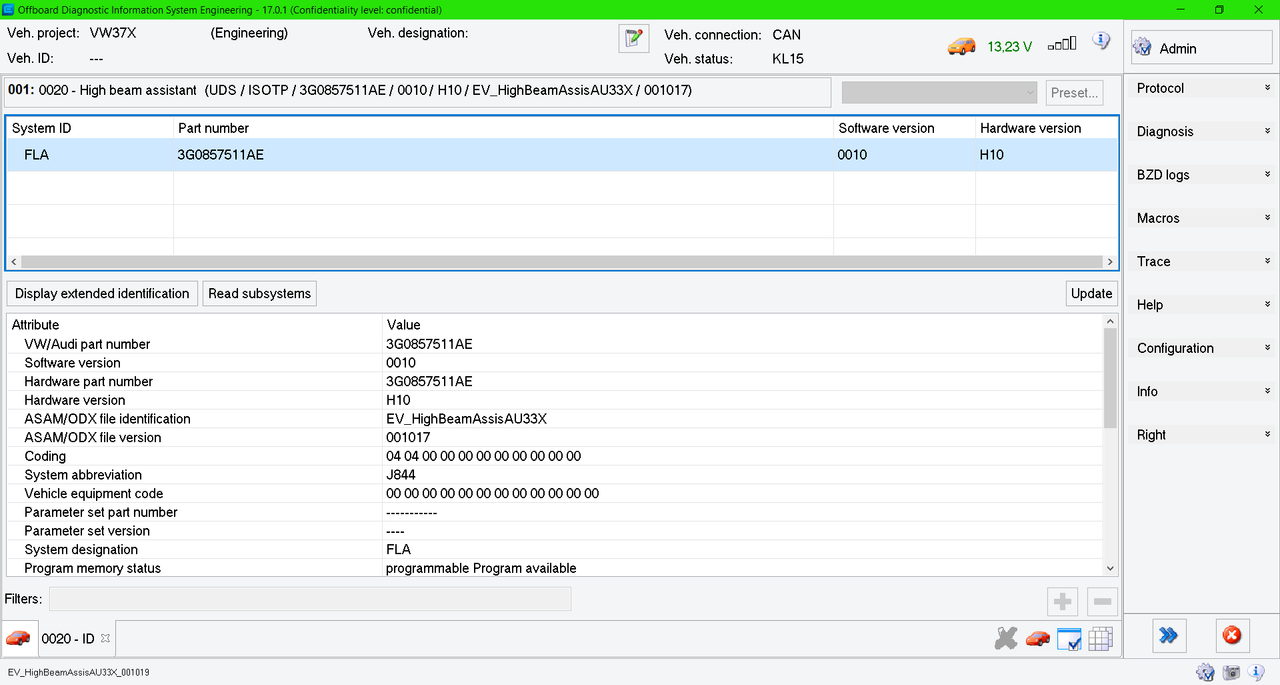Click the Update button
Image resolution: width=1280 pixels, height=685 pixels.
(1091, 293)
